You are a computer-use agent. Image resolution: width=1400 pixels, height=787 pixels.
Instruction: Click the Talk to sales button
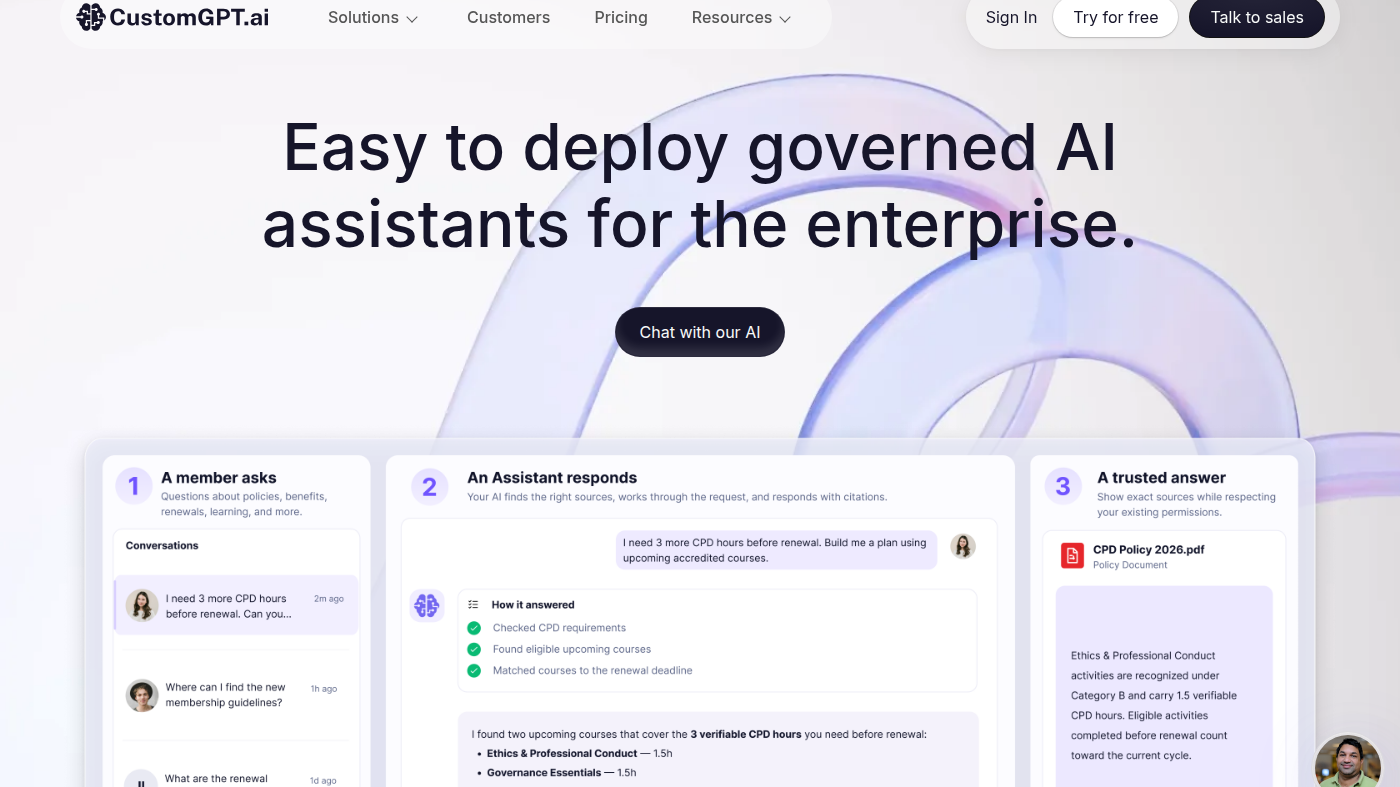[x=1257, y=18]
